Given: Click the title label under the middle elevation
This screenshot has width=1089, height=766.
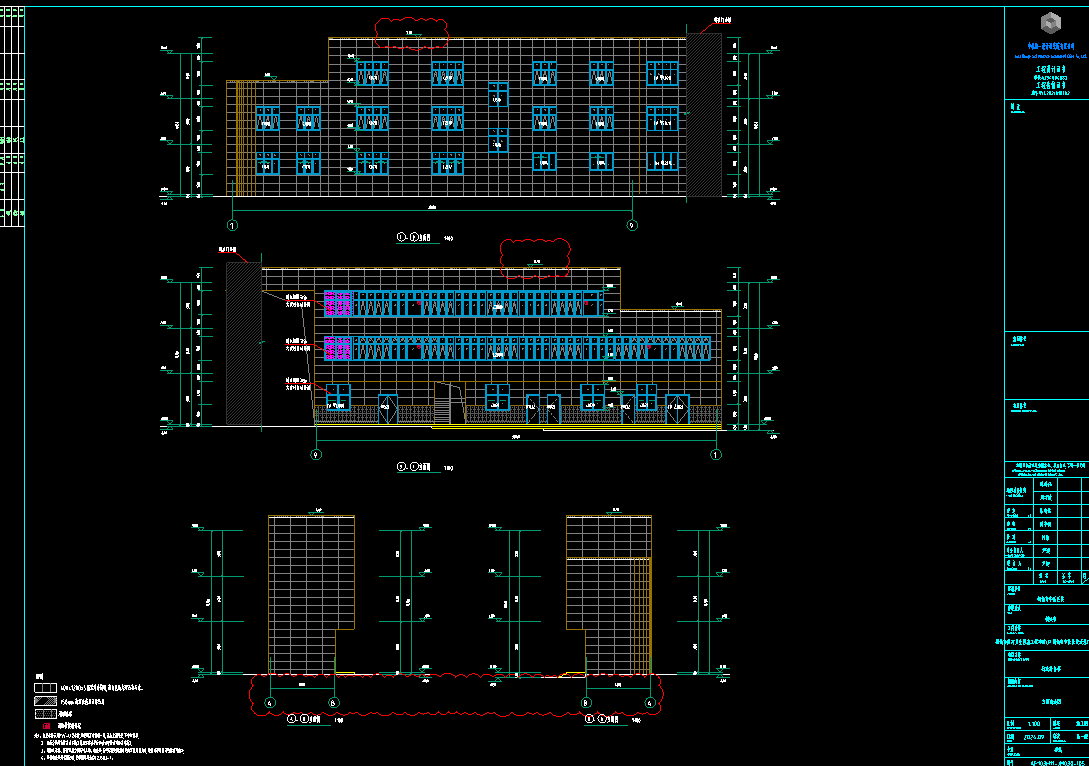Looking at the screenshot, I should [x=415, y=467].
